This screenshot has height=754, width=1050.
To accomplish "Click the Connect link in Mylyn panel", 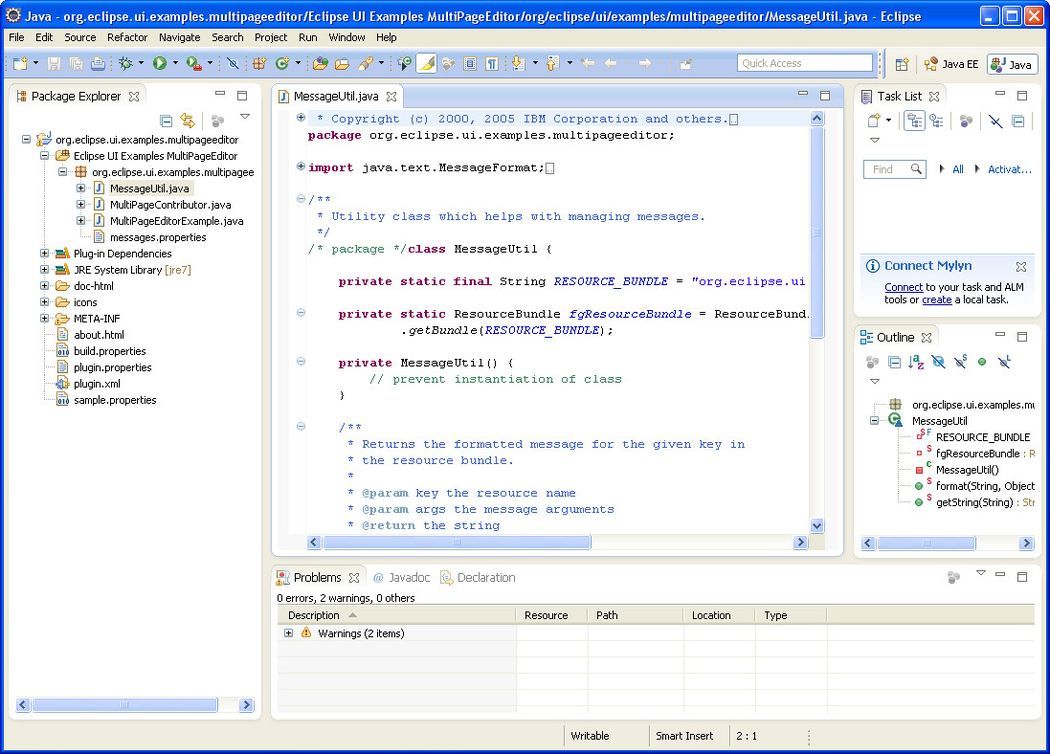I will (903, 287).
